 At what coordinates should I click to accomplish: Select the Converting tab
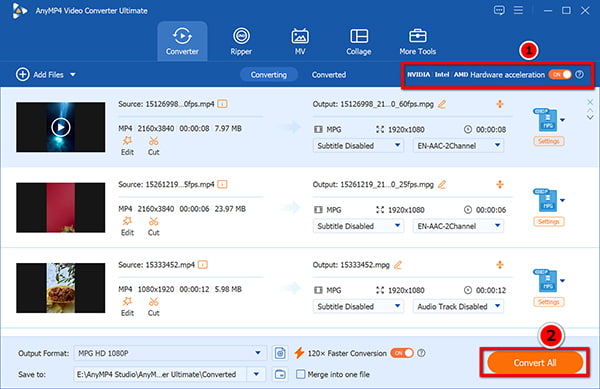click(269, 75)
